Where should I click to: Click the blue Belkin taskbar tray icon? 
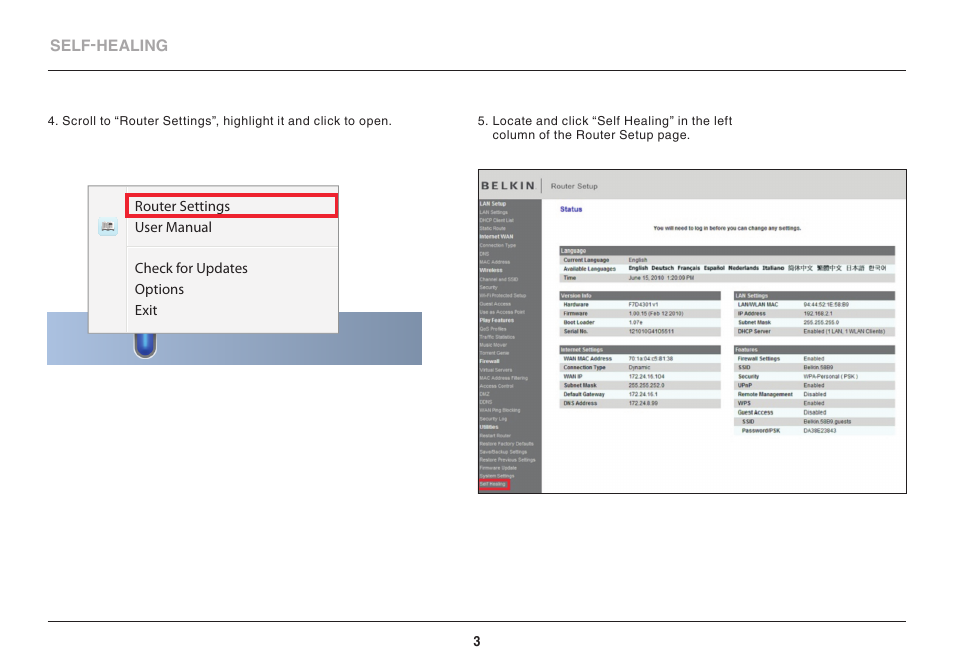point(145,345)
